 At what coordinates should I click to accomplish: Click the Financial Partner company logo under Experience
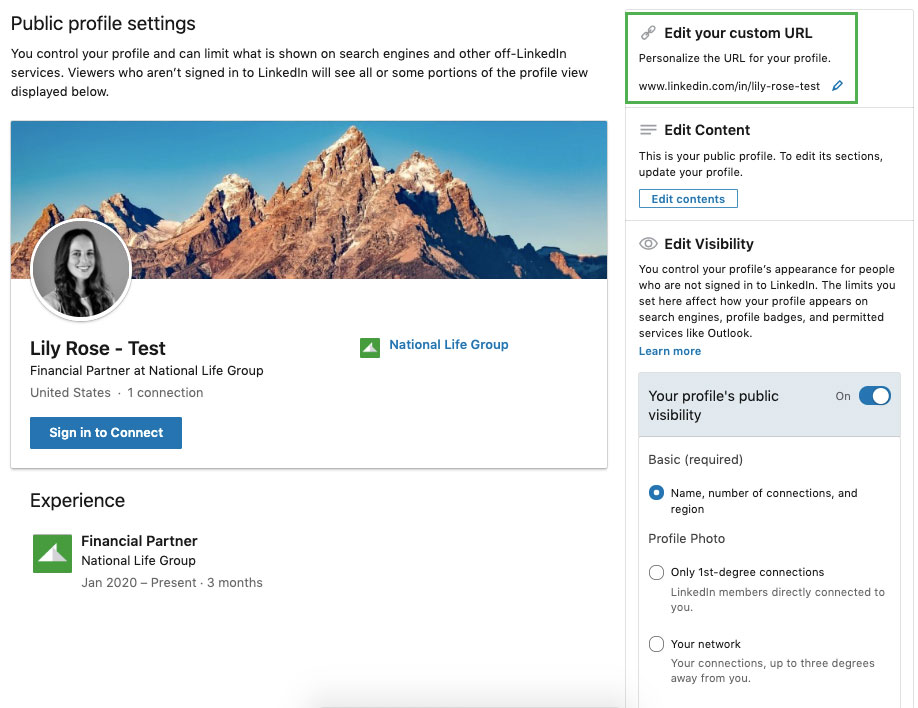tap(53, 553)
